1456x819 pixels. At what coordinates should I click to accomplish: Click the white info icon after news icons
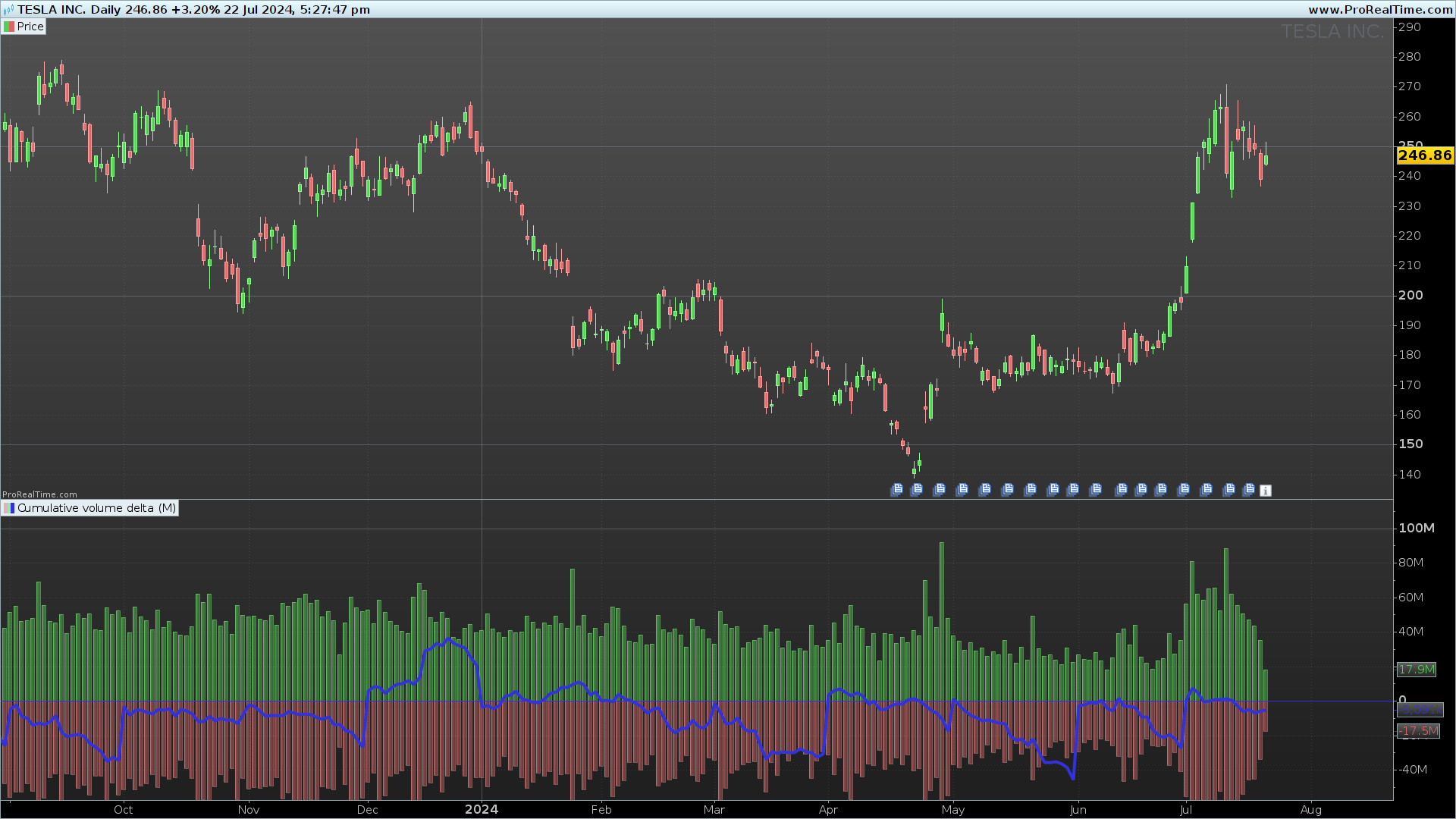pyautogui.click(x=1266, y=491)
